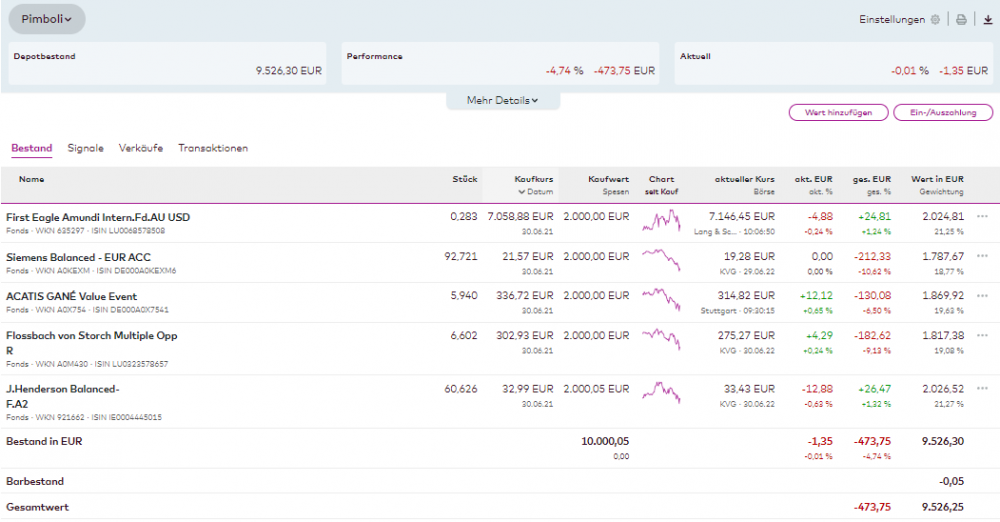Screen dimensions: 1000x522
Task: Open three-dot menu for J.Henderson Balanced
Action: click(982, 389)
